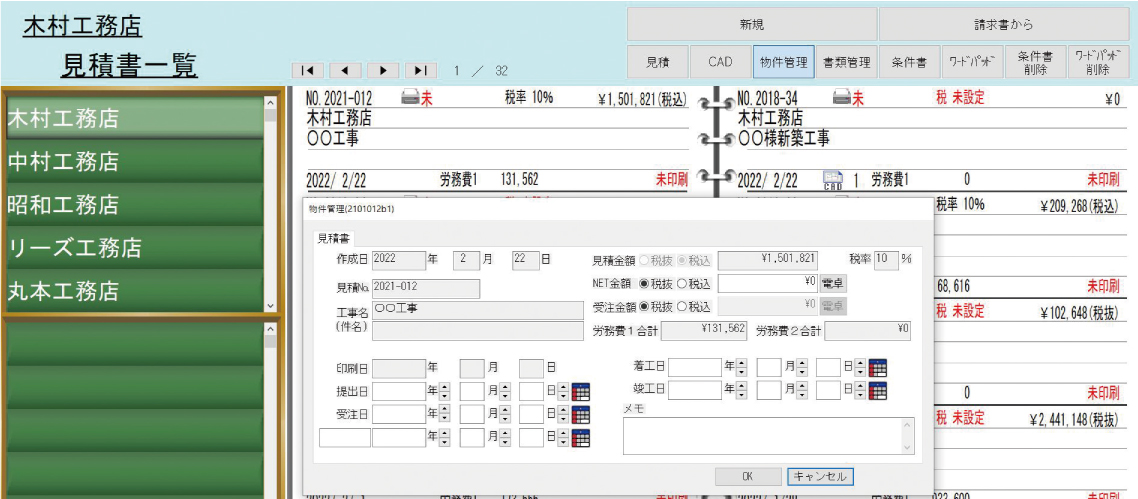
Task: Click the 竣工日 year stepper
Action: (x=741, y=391)
